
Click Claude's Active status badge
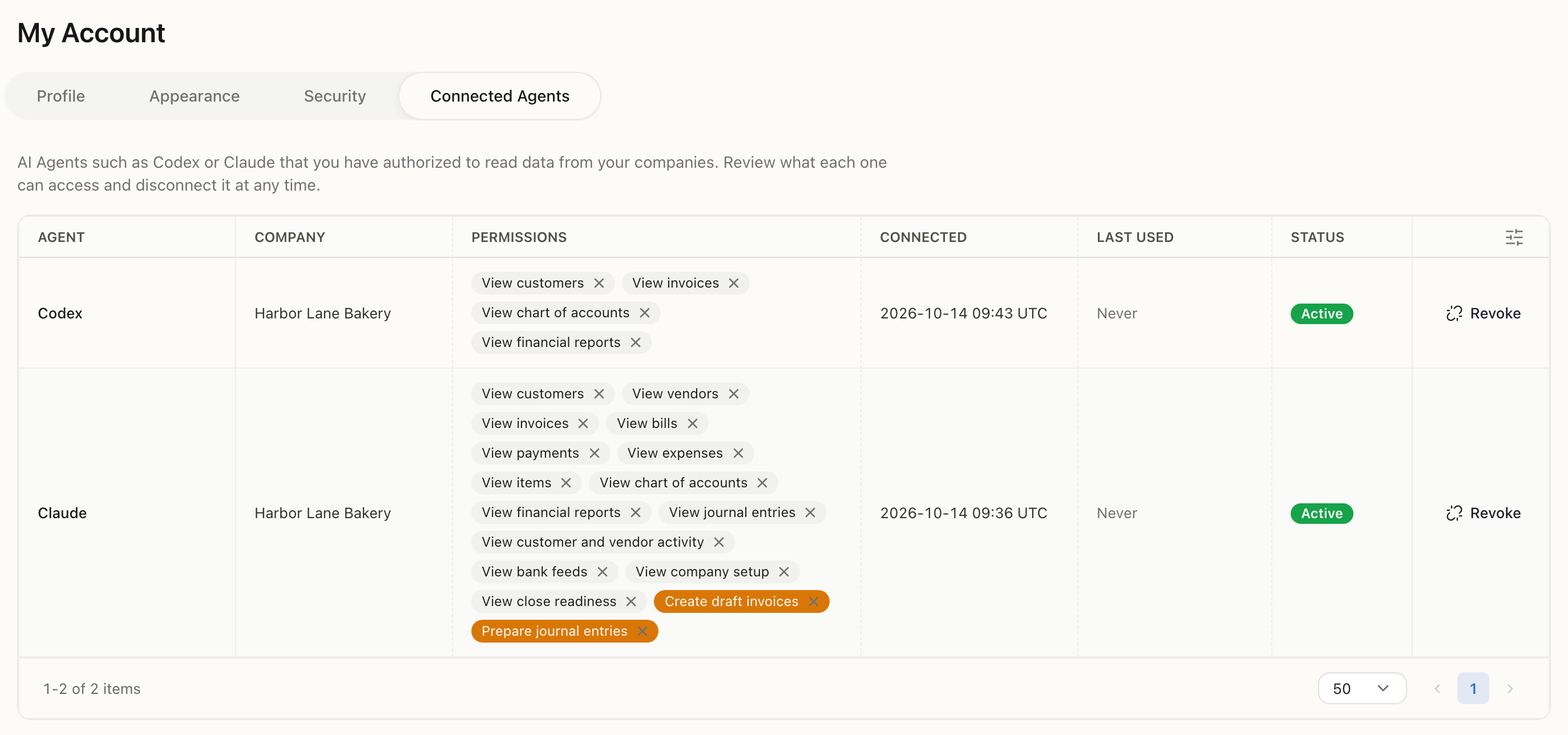1322,514
